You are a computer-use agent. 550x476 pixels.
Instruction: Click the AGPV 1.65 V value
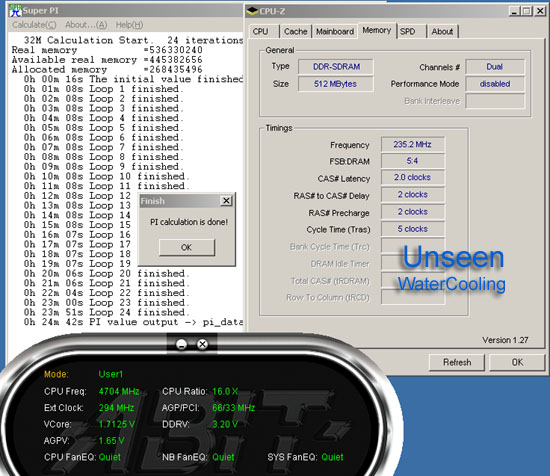tap(112, 441)
